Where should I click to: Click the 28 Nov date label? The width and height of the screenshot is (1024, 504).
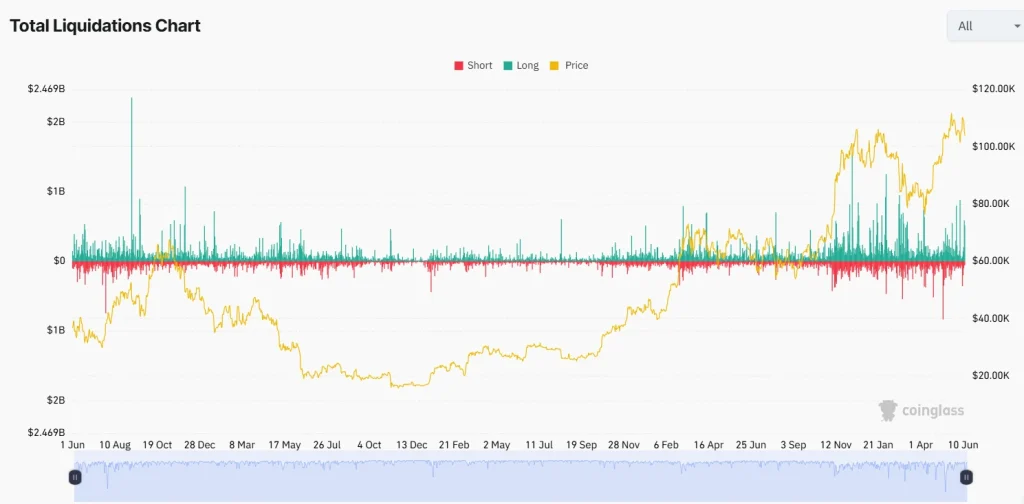pyautogui.click(x=624, y=445)
